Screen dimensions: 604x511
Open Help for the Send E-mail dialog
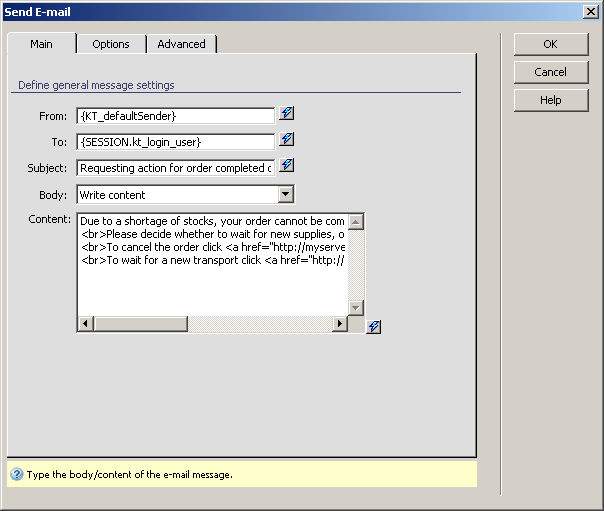550,100
